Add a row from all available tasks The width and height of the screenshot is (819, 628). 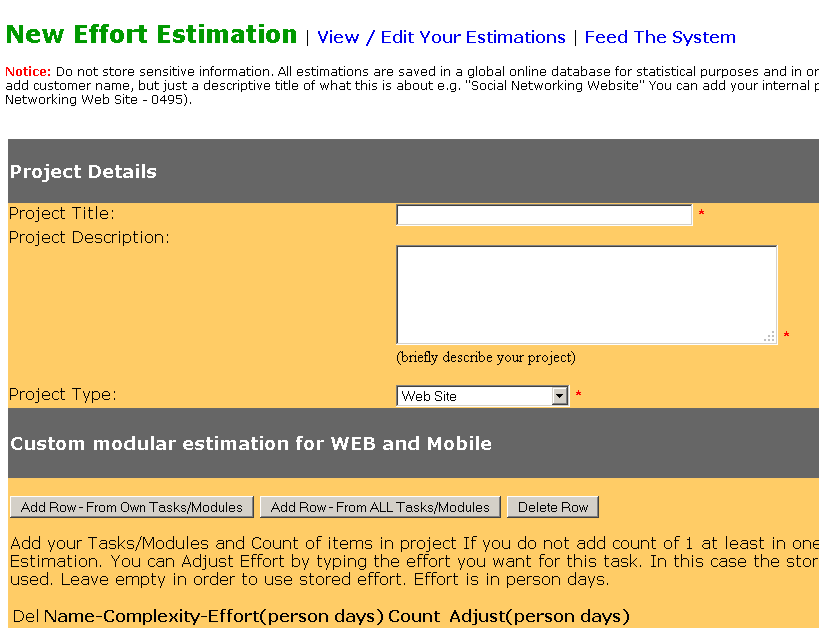pos(380,506)
